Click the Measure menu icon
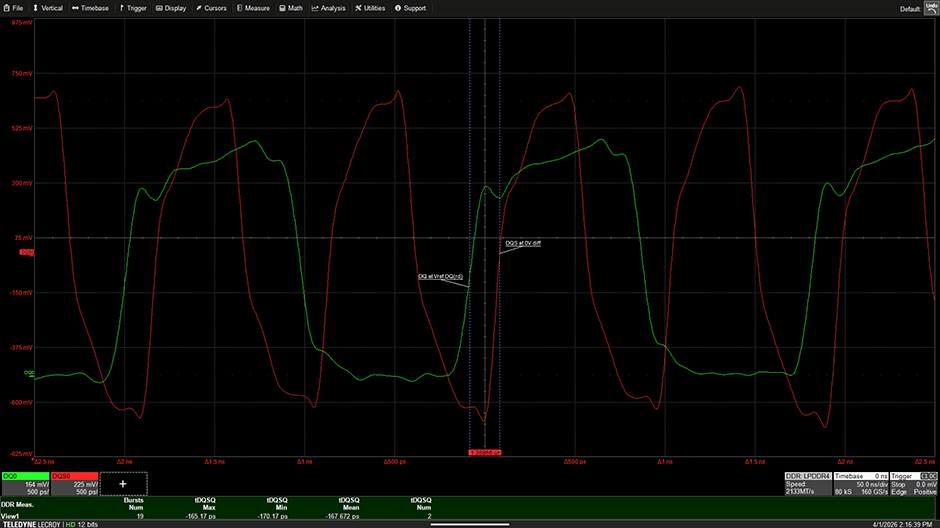This screenshot has height=528, width=940. [239, 8]
